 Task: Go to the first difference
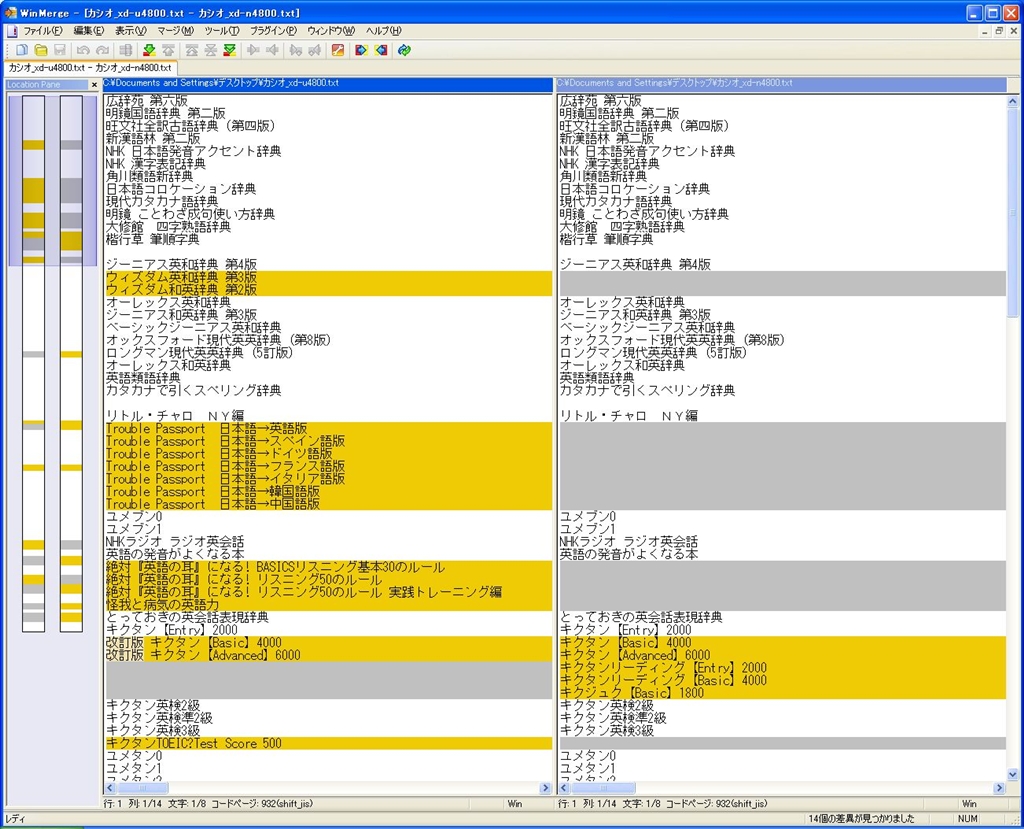point(191,50)
